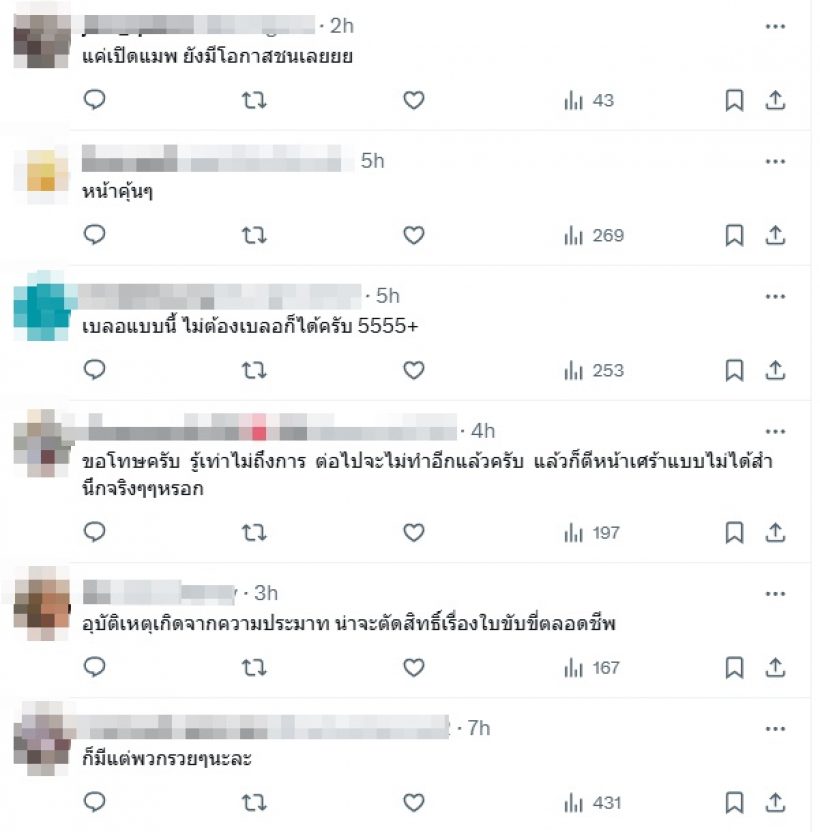Image resolution: width=820 pixels, height=832 pixels.
Task: Open the share menu on the 4h tweet
Action: coord(775,532)
